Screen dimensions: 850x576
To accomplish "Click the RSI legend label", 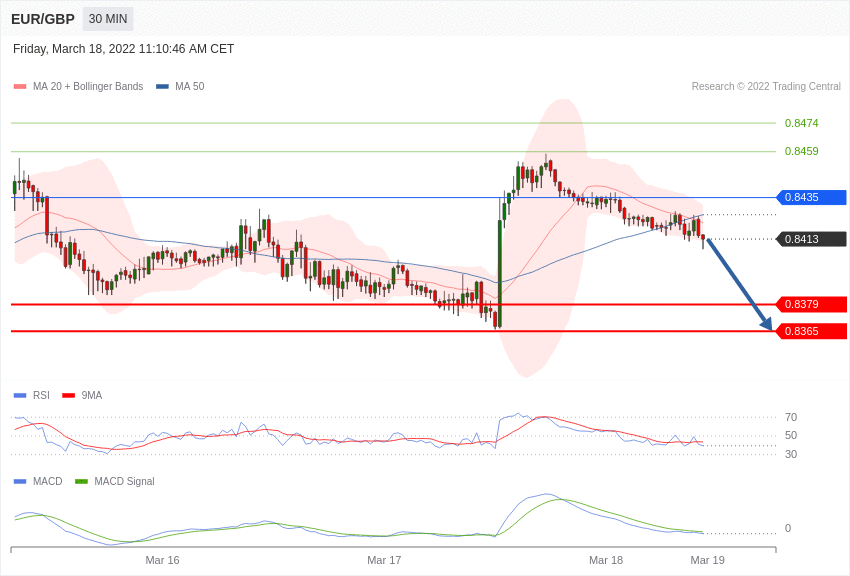I will point(41,396).
